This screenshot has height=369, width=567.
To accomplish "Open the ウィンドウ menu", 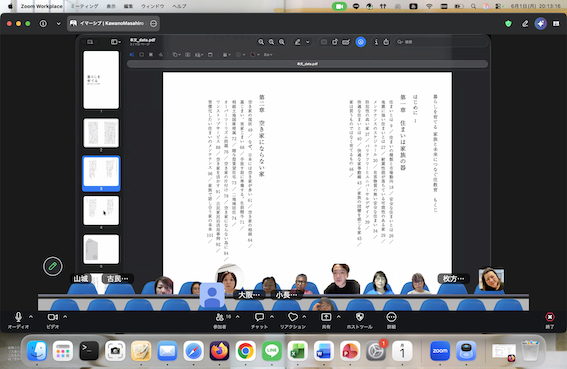I will click(x=153, y=6).
